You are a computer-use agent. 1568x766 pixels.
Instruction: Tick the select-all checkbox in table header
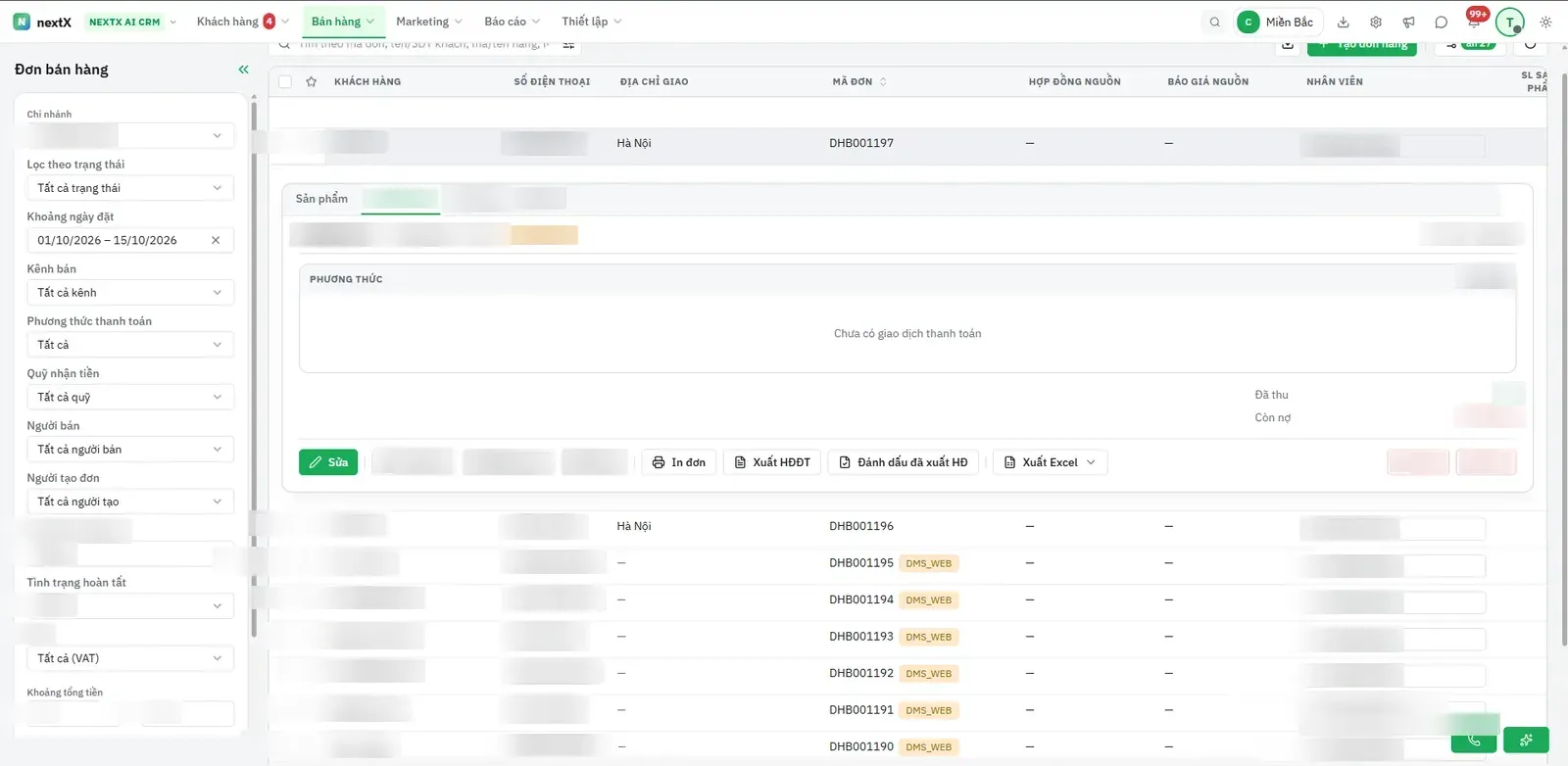[285, 81]
